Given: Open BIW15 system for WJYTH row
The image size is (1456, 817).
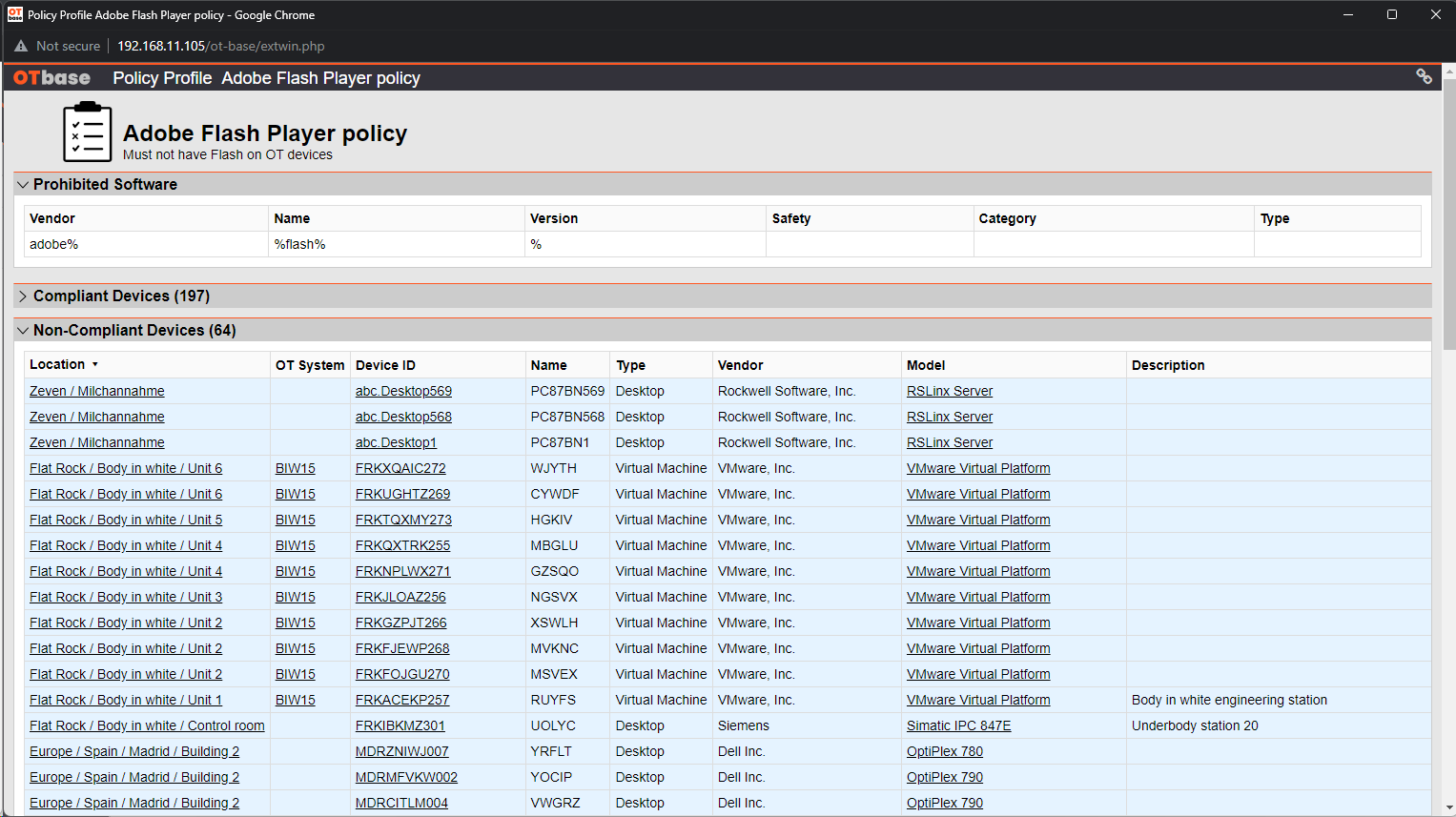Looking at the screenshot, I should click(295, 468).
